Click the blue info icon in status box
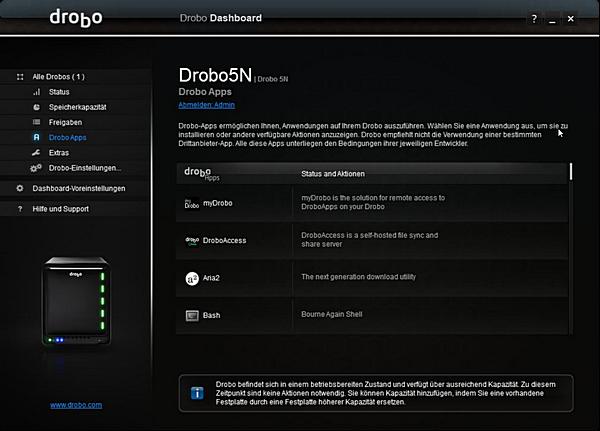 [197, 393]
